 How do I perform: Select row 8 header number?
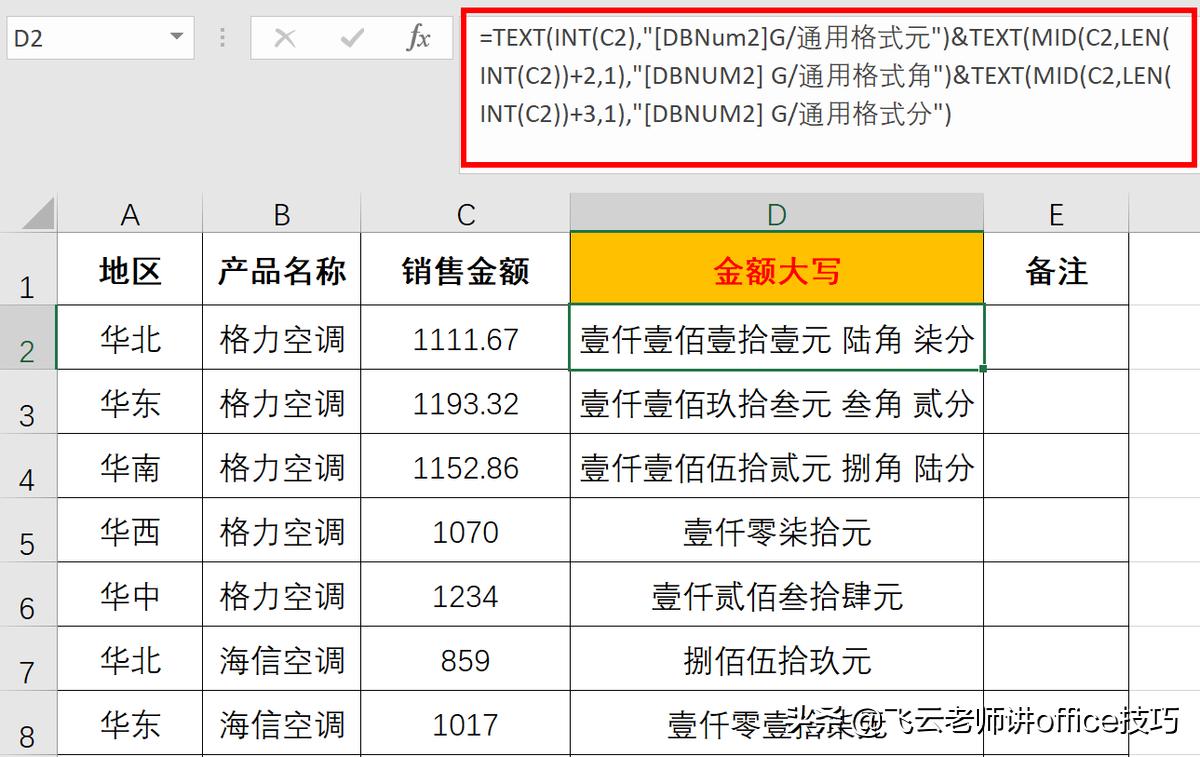click(x=28, y=724)
